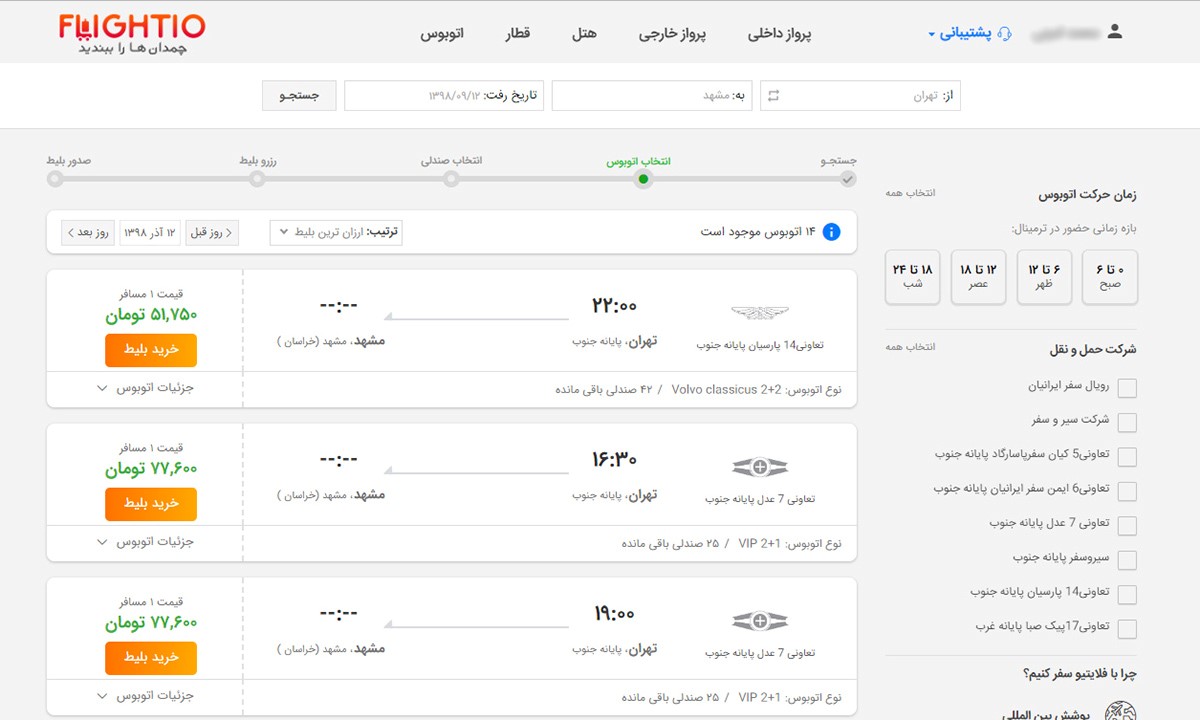This screenshot has height=720, width=1200.
Task: Select the ۶ تا ۱۲ ظهر time slot
Action: (x=1043, y=277)
